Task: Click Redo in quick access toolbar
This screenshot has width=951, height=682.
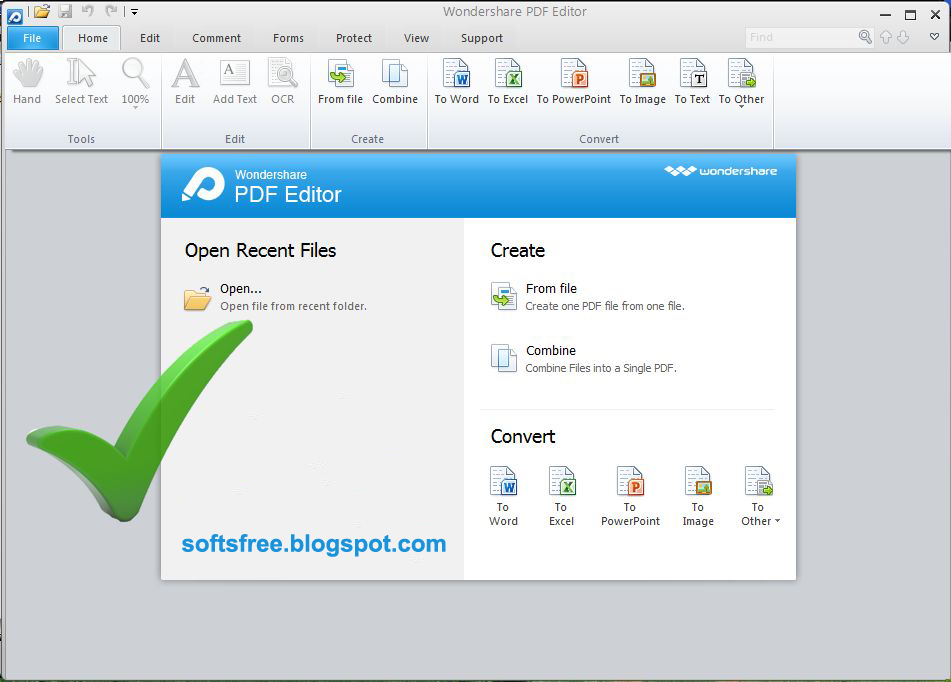Action: coord(111,11)
